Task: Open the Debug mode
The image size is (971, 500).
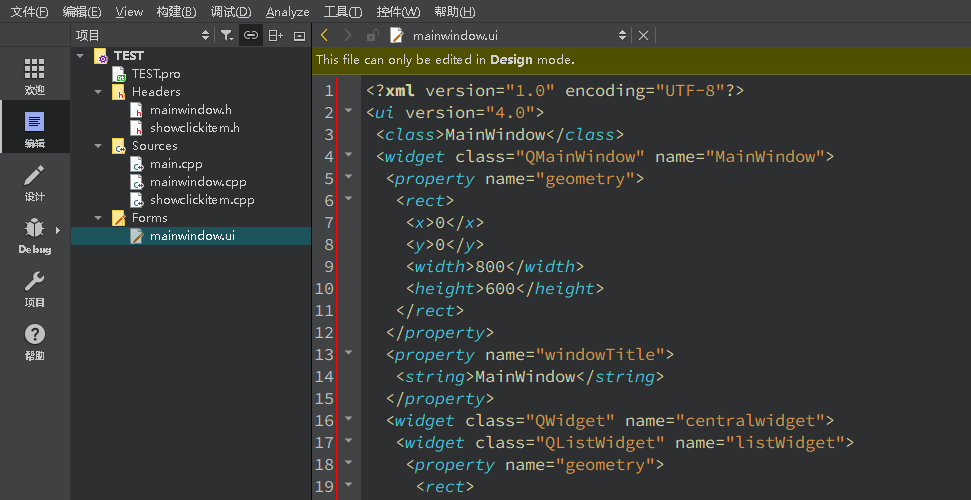Action: click(35, 236)
